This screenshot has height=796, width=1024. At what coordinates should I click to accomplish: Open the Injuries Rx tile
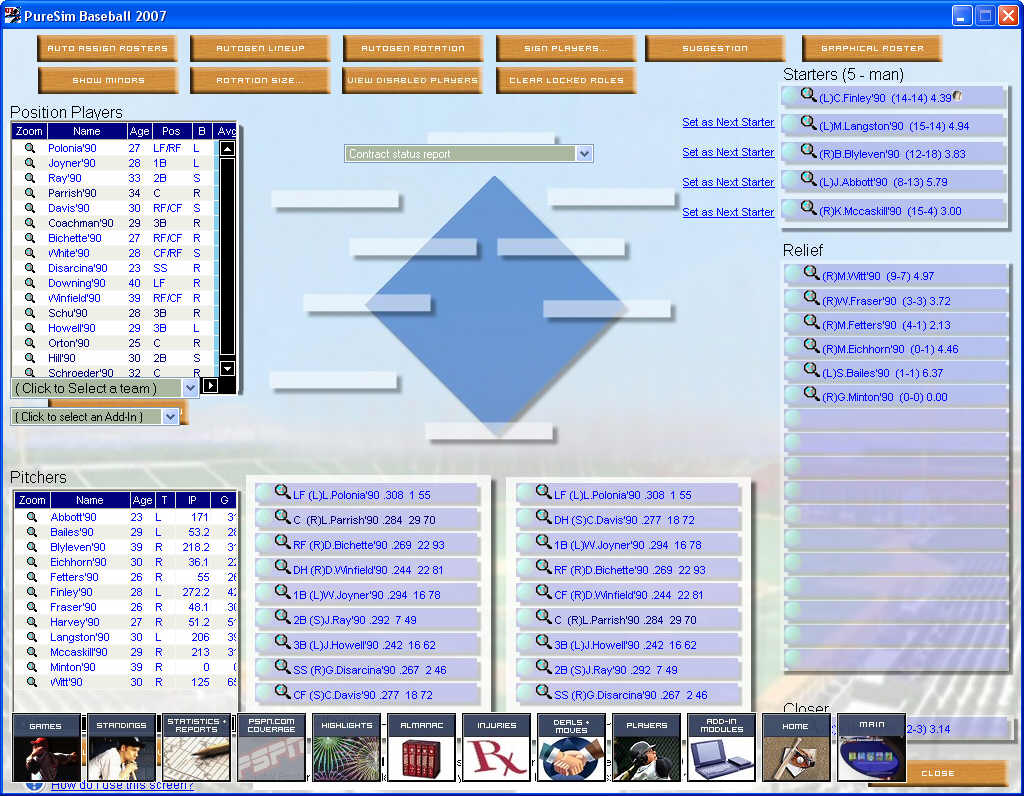(496, 748)
